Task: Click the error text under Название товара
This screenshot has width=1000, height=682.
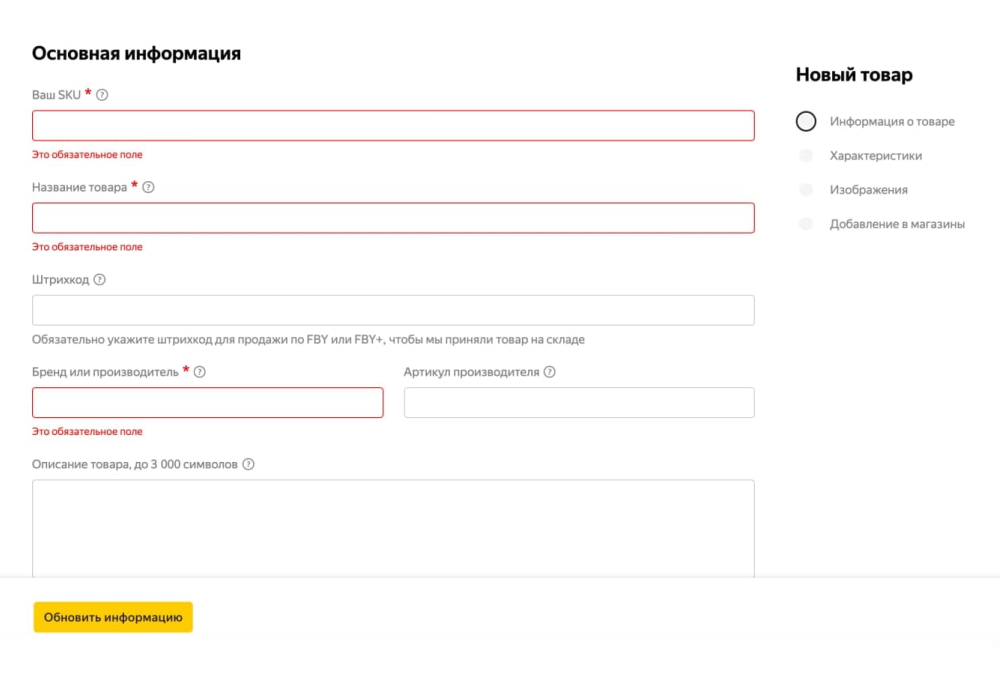Action: 87,247
